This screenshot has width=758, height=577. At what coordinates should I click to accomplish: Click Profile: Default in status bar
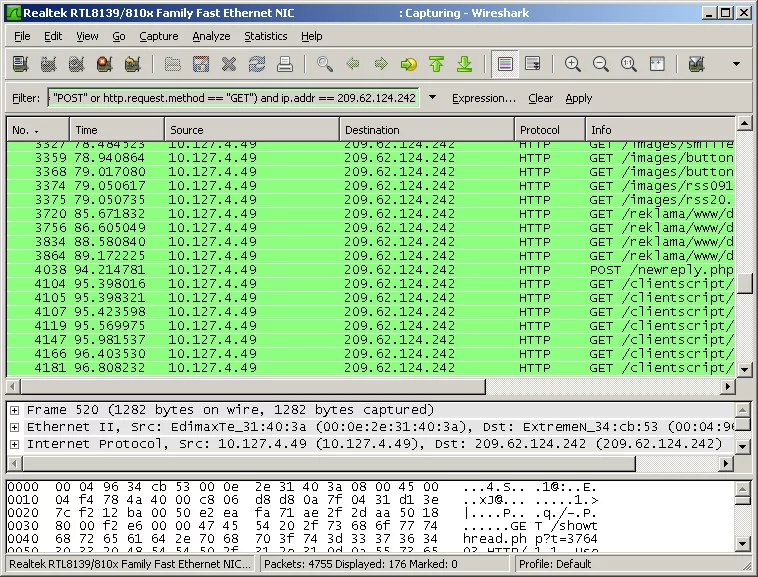555,564
